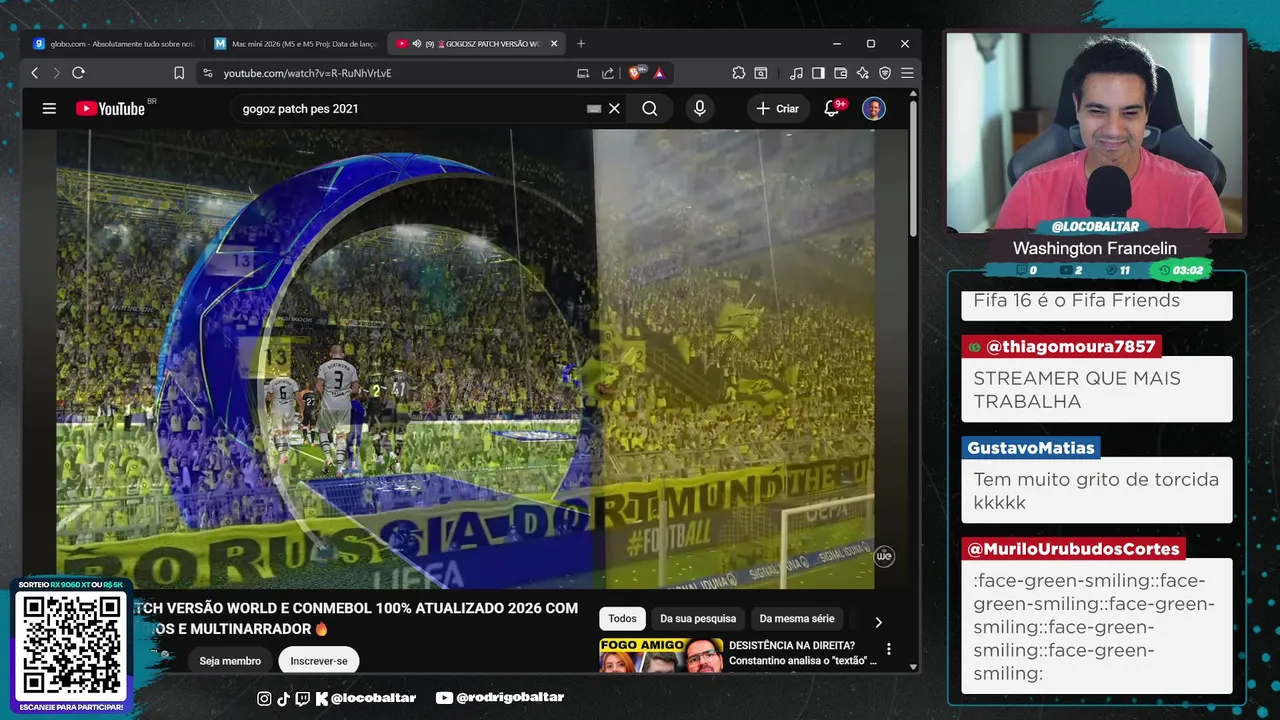This screenshot has height=720, width=1280.
Task: Select the Da mesma série chip
Action: coord(797,619)
